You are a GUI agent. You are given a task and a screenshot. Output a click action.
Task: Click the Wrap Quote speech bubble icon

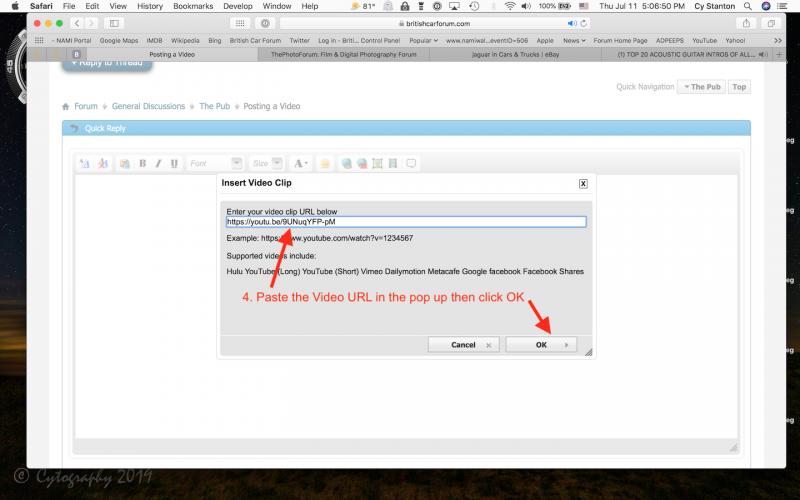(x=411, y=163)
